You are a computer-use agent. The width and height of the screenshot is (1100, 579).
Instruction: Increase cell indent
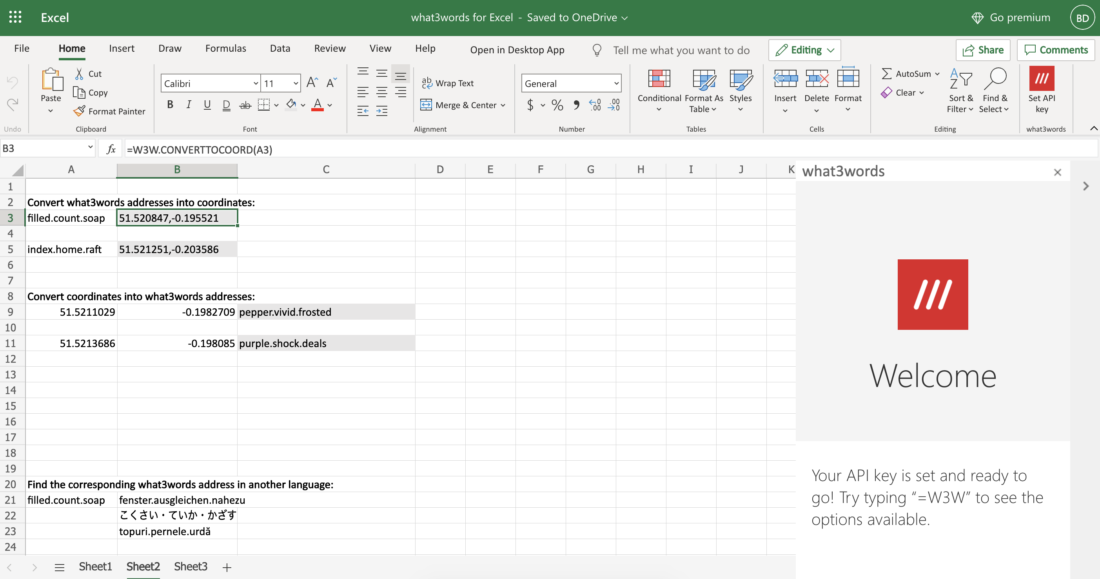coord(382,112)
